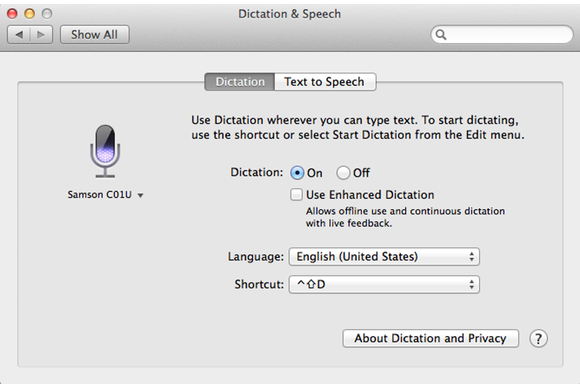Viewport: 580px width, 388px height.
Task: Click the Show All button
Action: click(x=95, y=35)
